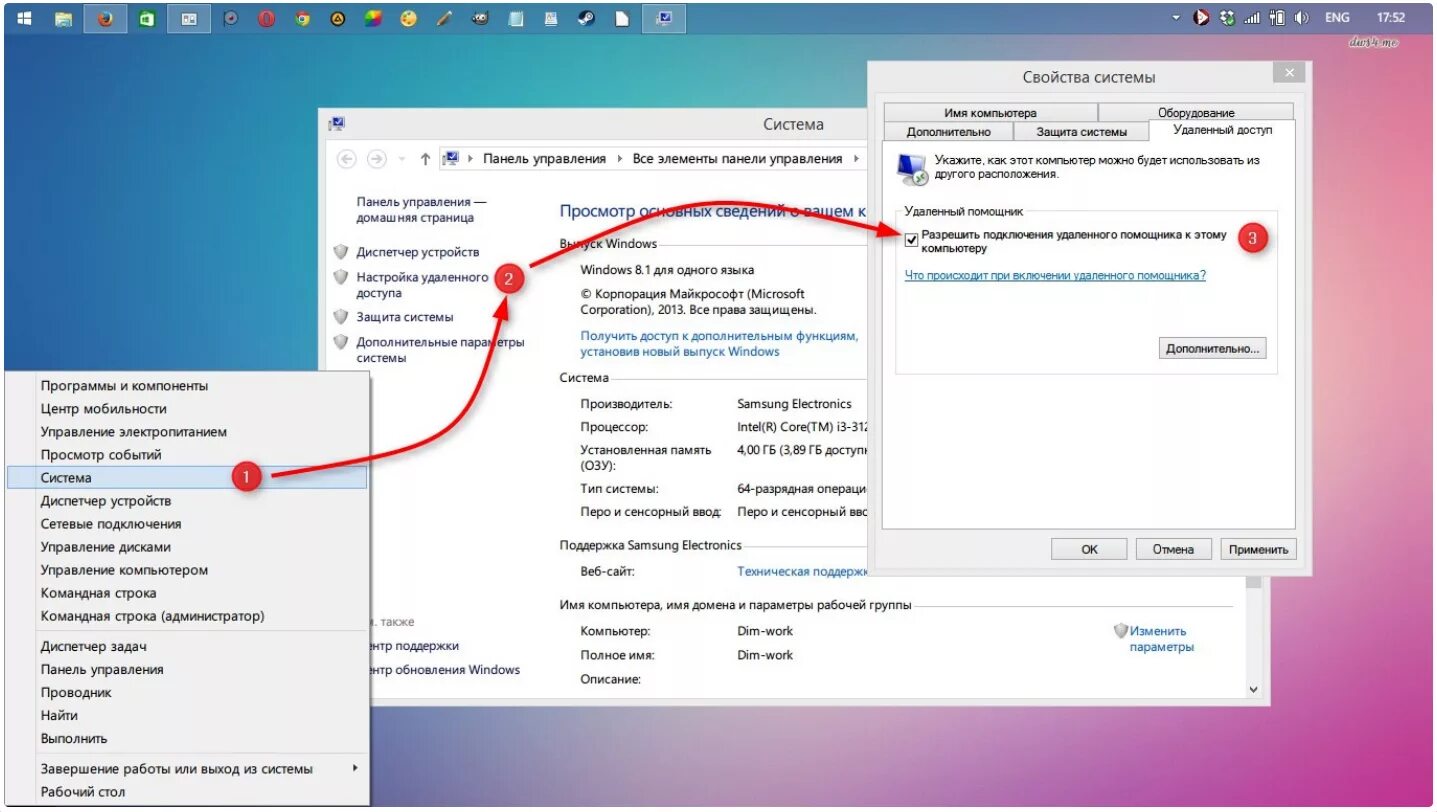Click 'Панель управления' breadcrumb in address bar
The width and height of the screenshot is (1437, 812).
tap(544, 159)
